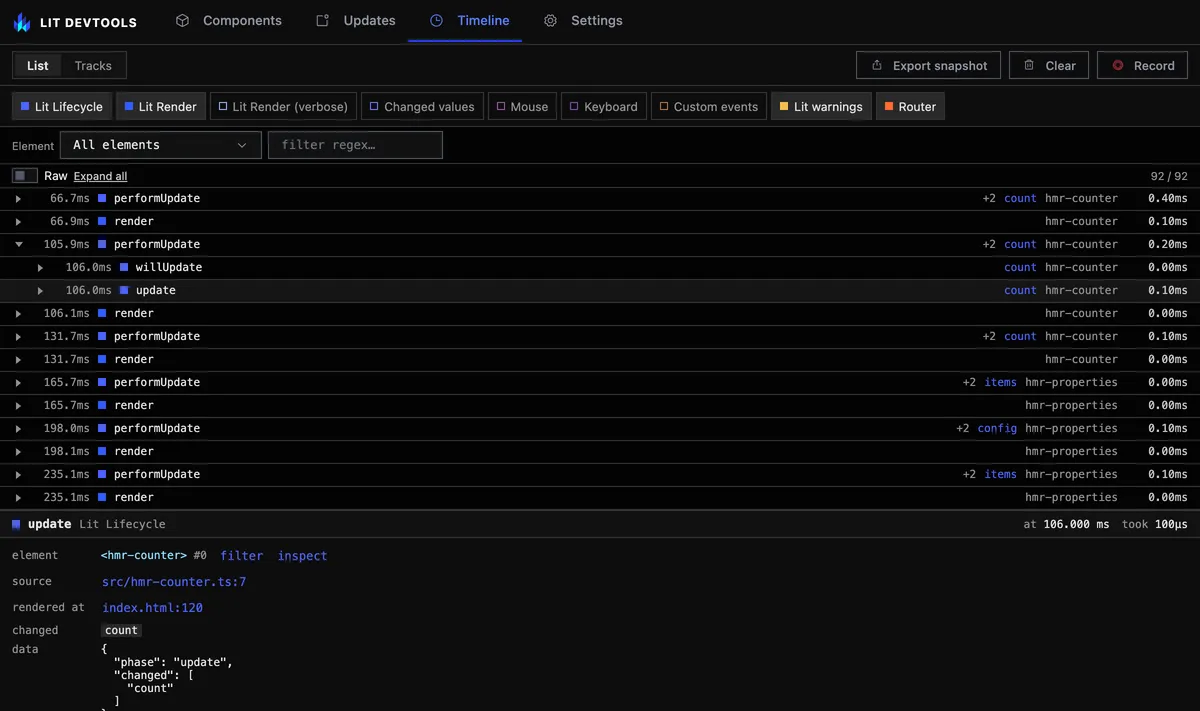Toggle the Lit Lifecycle filter
The width and height of the screenshot is (1200, 711).
click(x=62, y=107)
